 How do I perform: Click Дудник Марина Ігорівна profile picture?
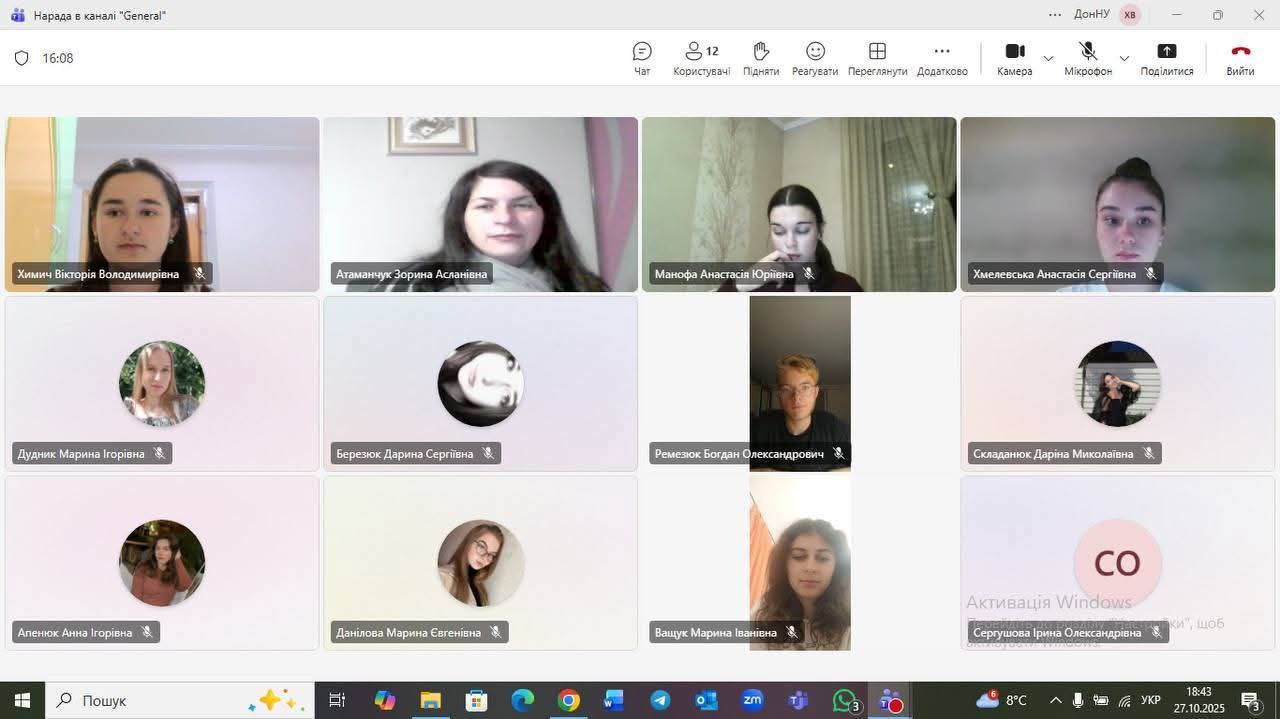coord(162,384)
